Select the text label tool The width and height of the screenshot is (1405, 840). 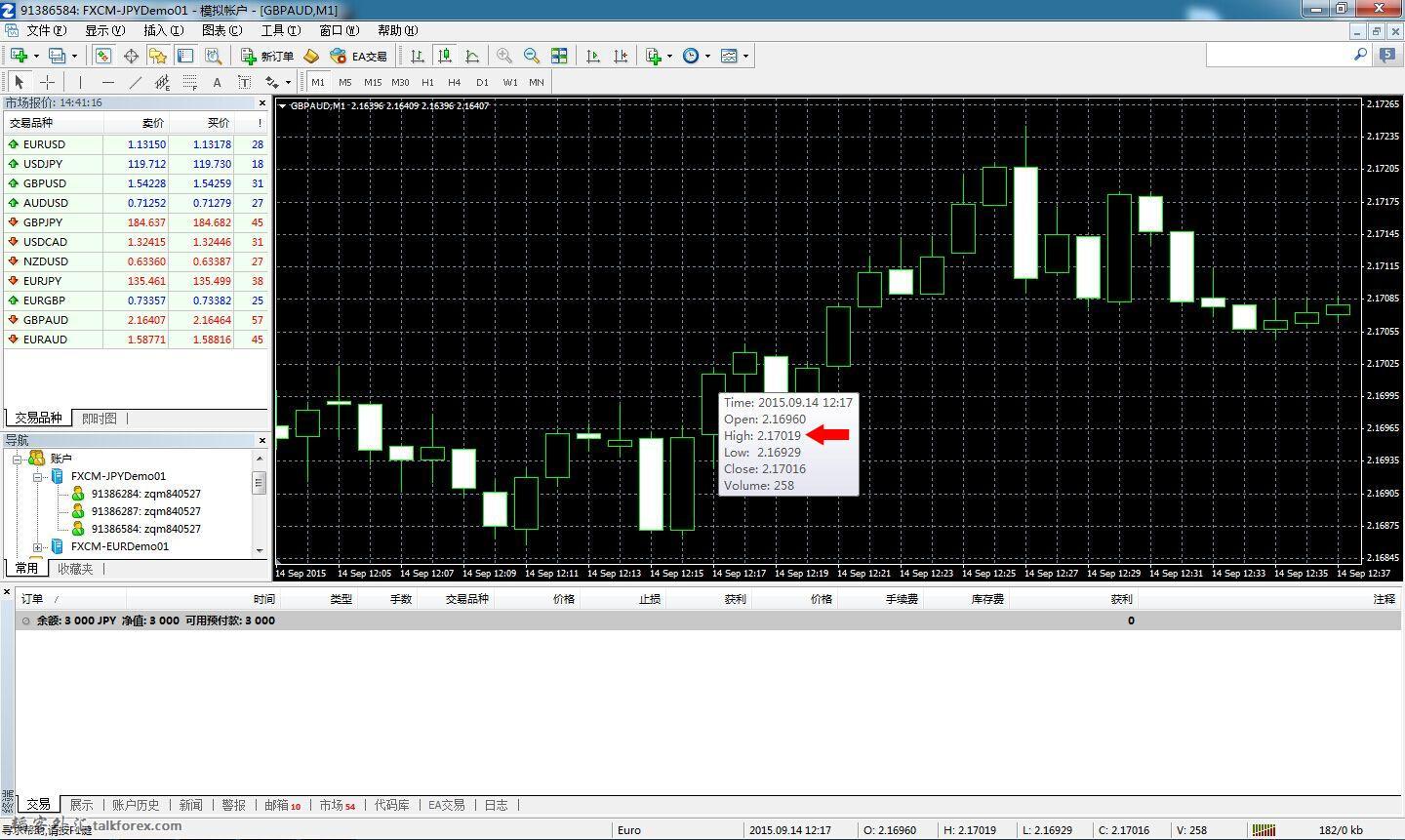point(244,82)
